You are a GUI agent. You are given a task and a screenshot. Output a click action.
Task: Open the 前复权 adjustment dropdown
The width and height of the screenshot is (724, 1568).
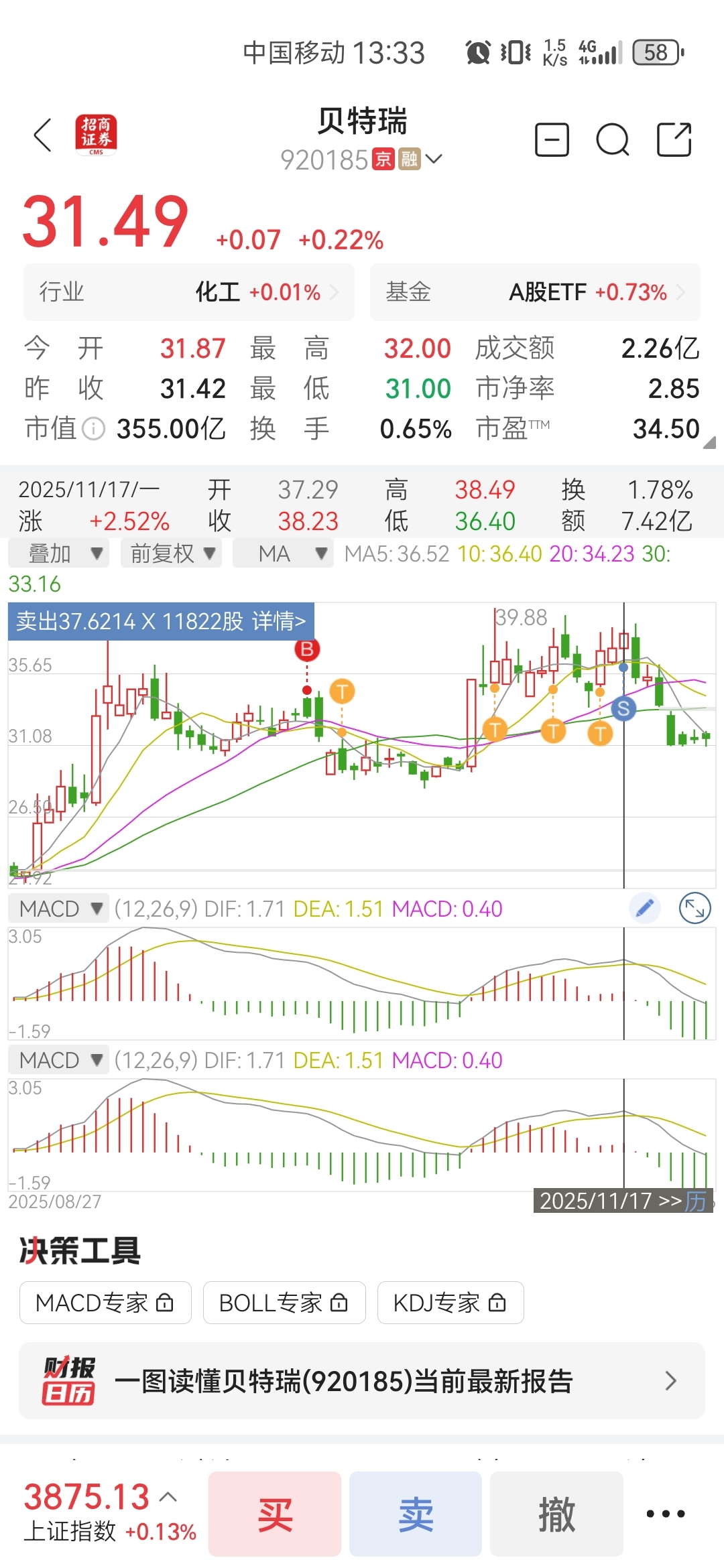click(x=171, y=553)
